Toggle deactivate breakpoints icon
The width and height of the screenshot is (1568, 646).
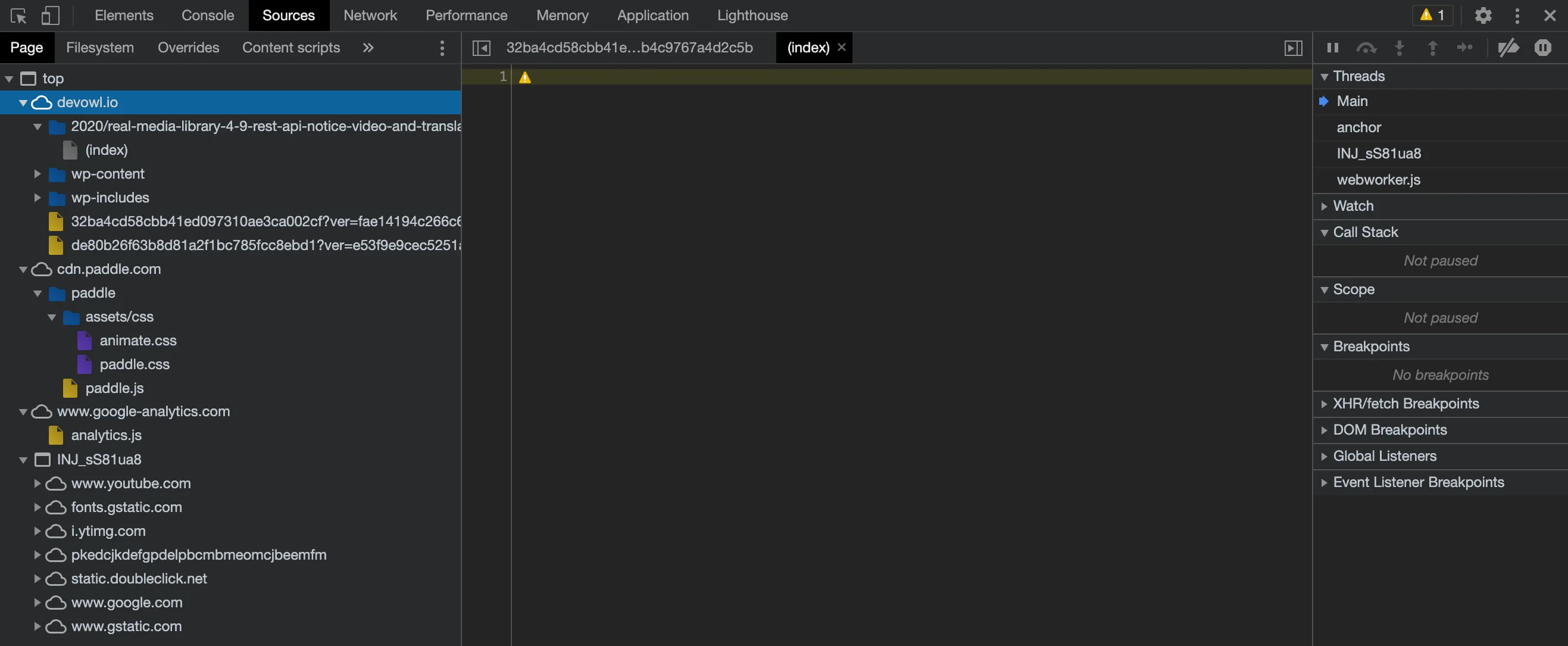click(1508, 48)
